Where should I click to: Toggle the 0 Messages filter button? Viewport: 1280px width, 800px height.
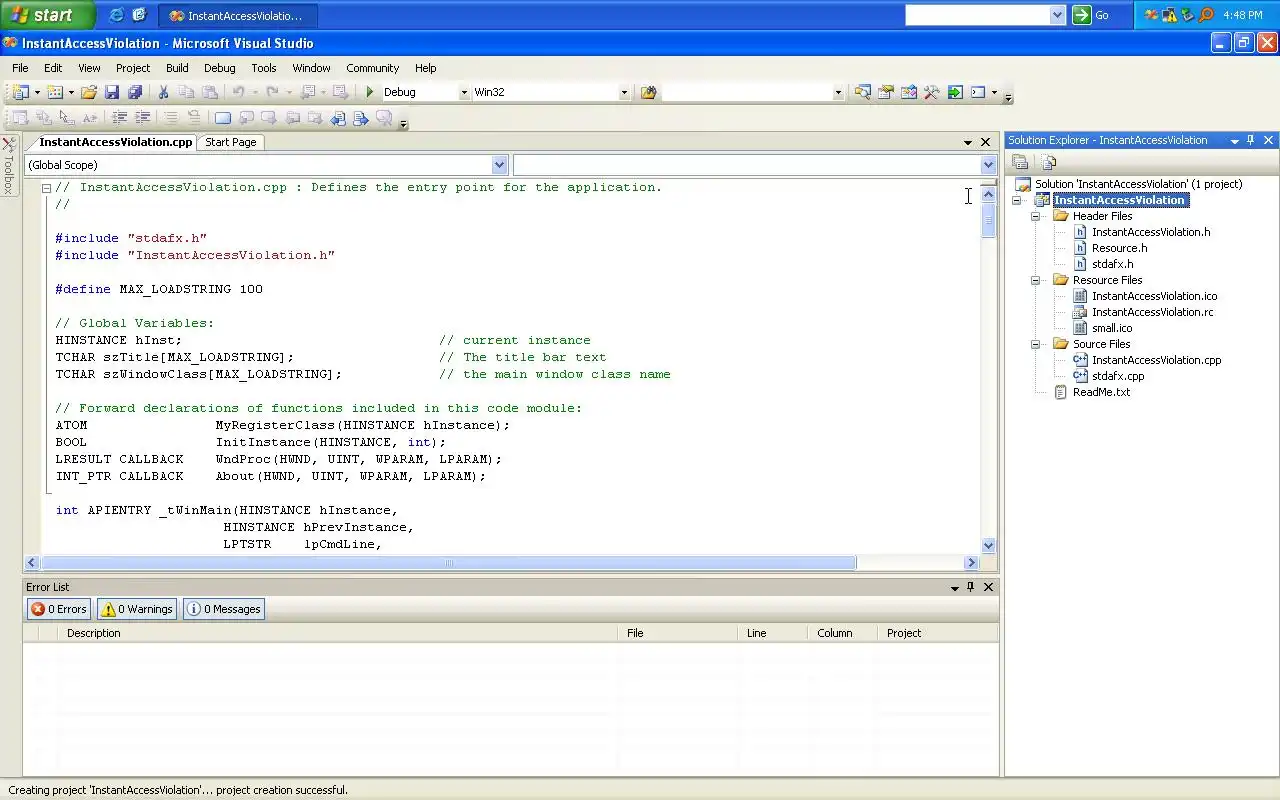tap(224, 609)
